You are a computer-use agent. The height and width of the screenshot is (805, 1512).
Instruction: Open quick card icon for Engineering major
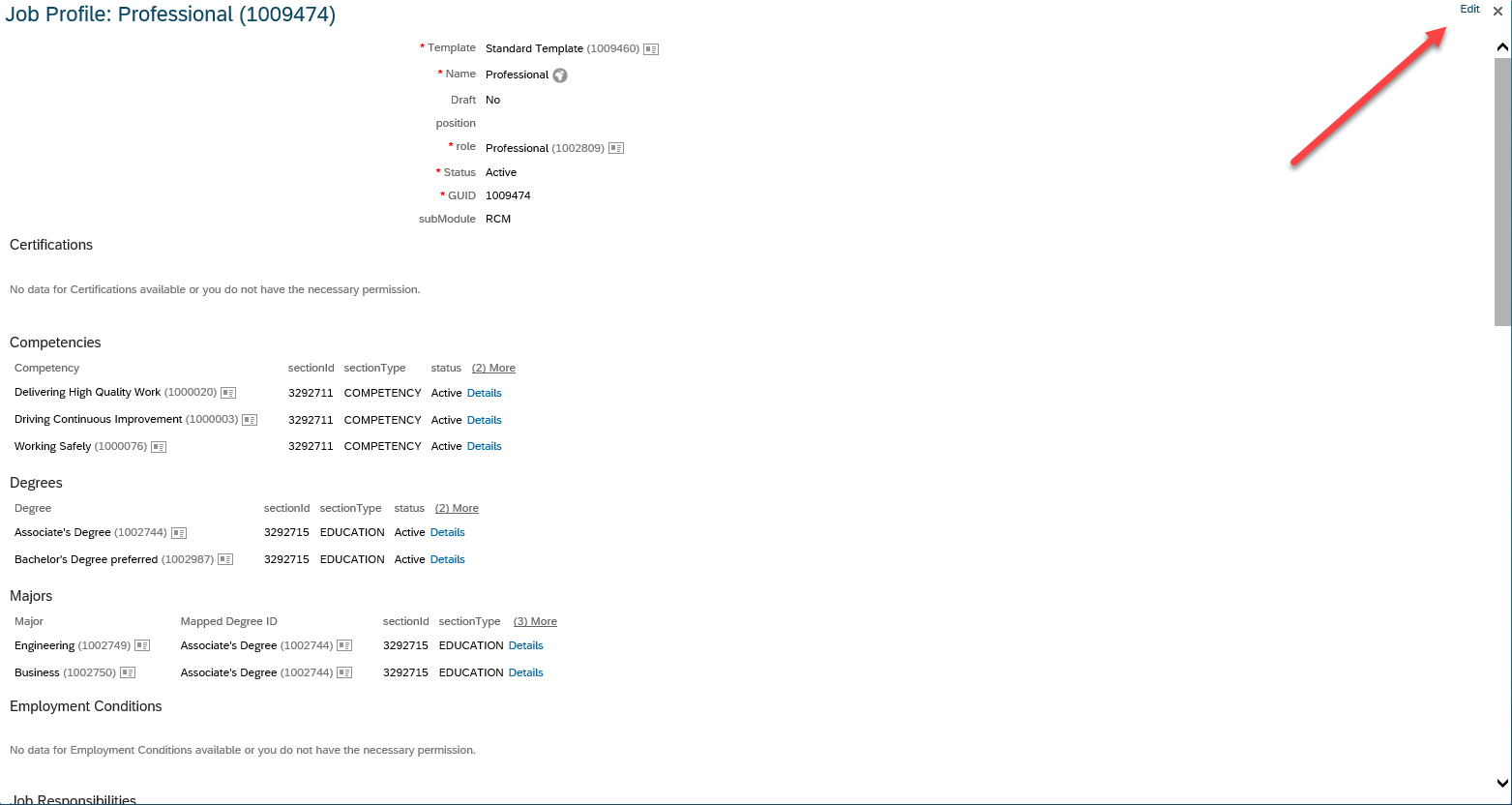coord(142,645)
